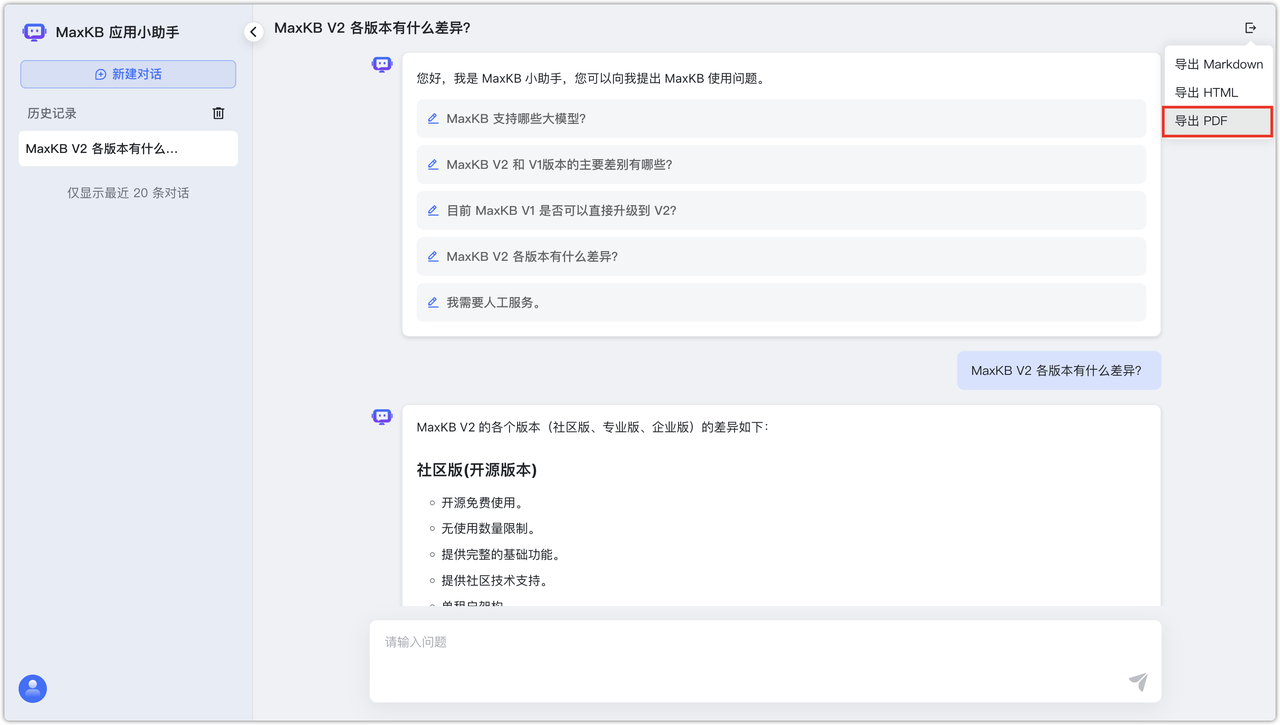Choose 导出 PDF from the export menu
The image size is (1280, 725).
1218,122
